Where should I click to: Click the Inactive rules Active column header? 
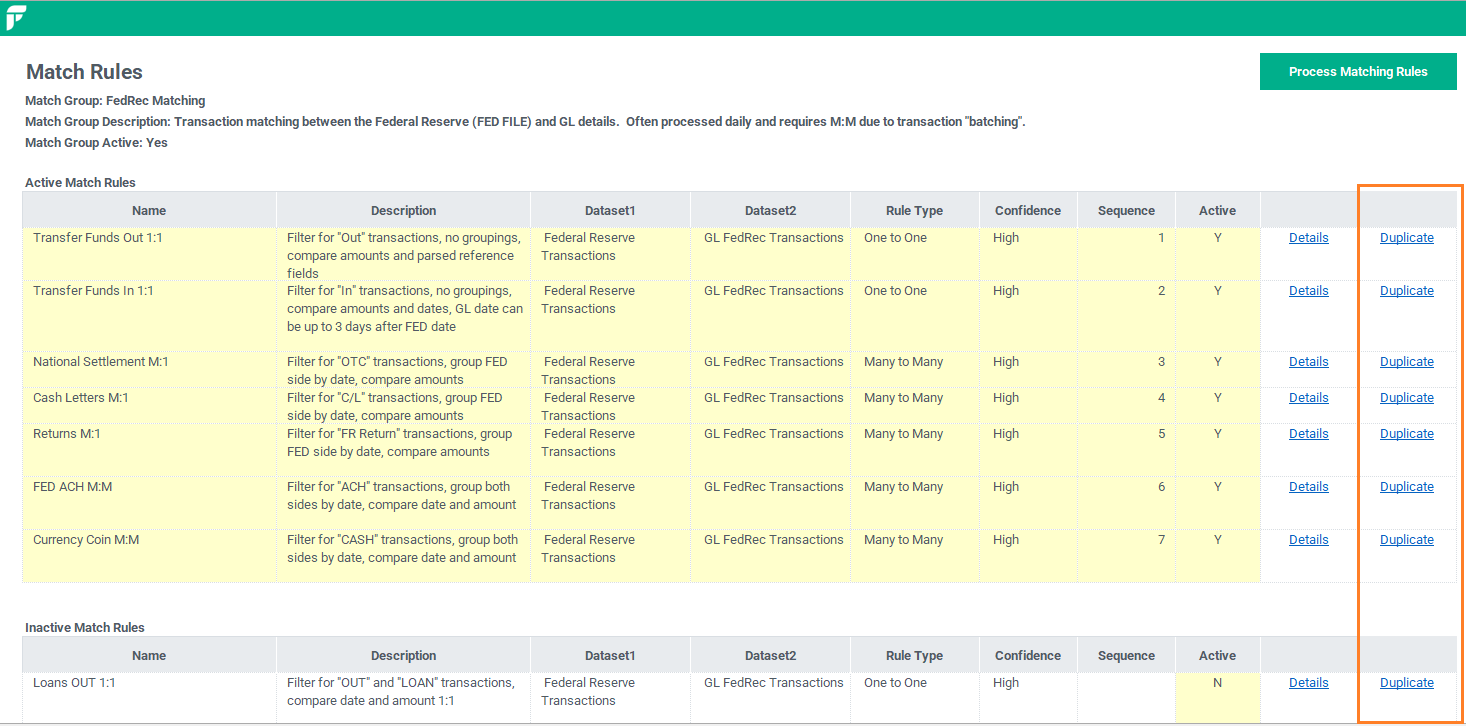point(1217,655)
